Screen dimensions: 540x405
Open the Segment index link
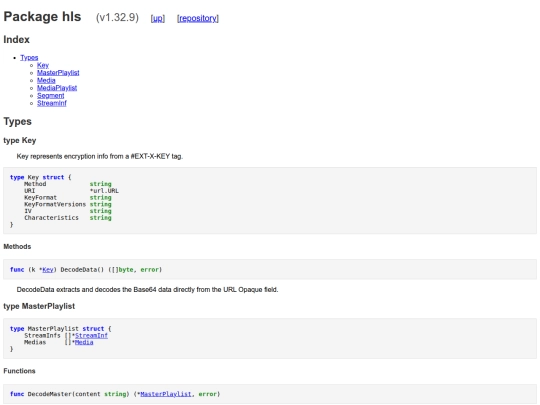51,95
